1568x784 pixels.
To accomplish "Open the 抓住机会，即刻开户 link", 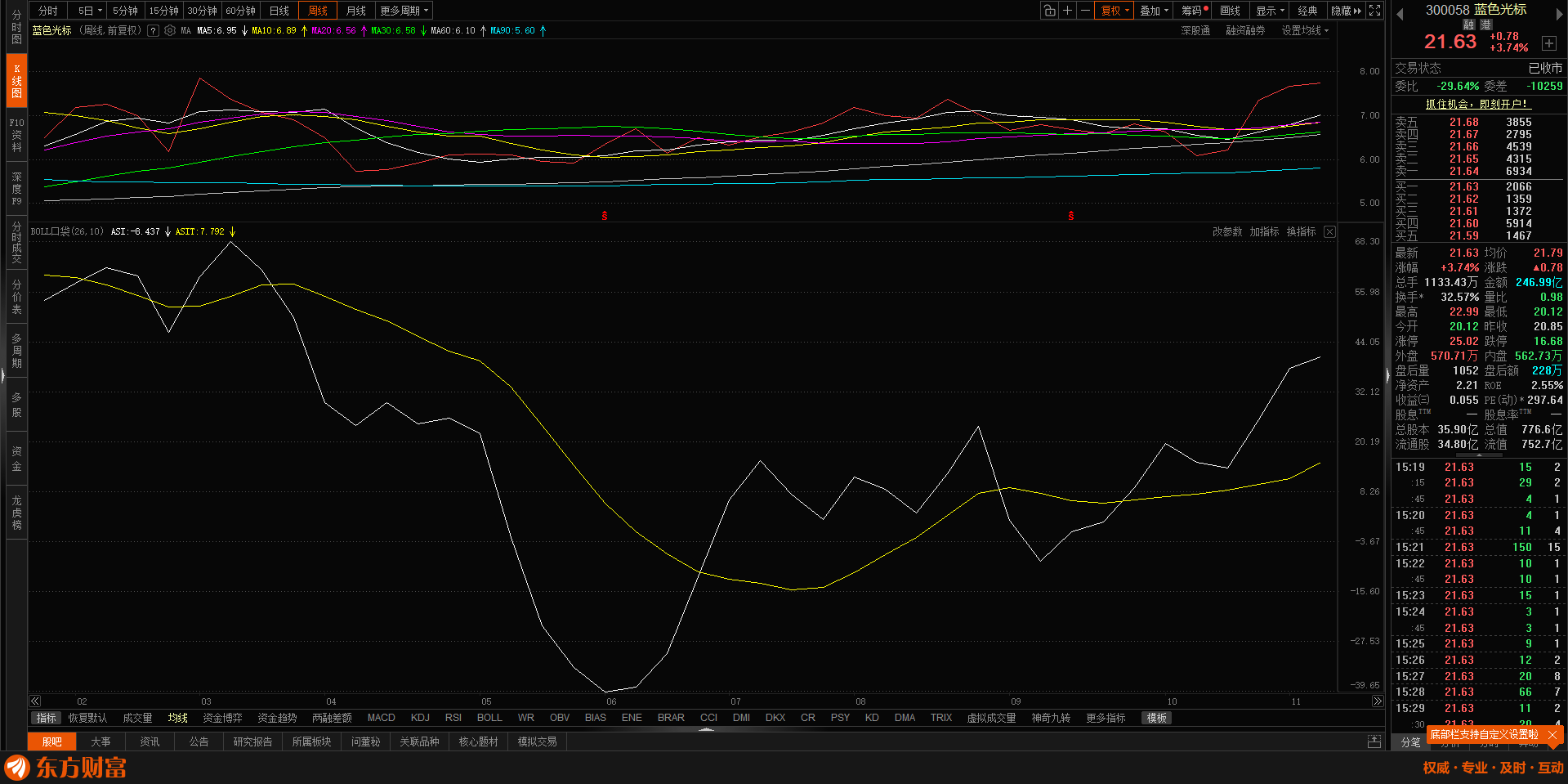I will [1476, 104].
